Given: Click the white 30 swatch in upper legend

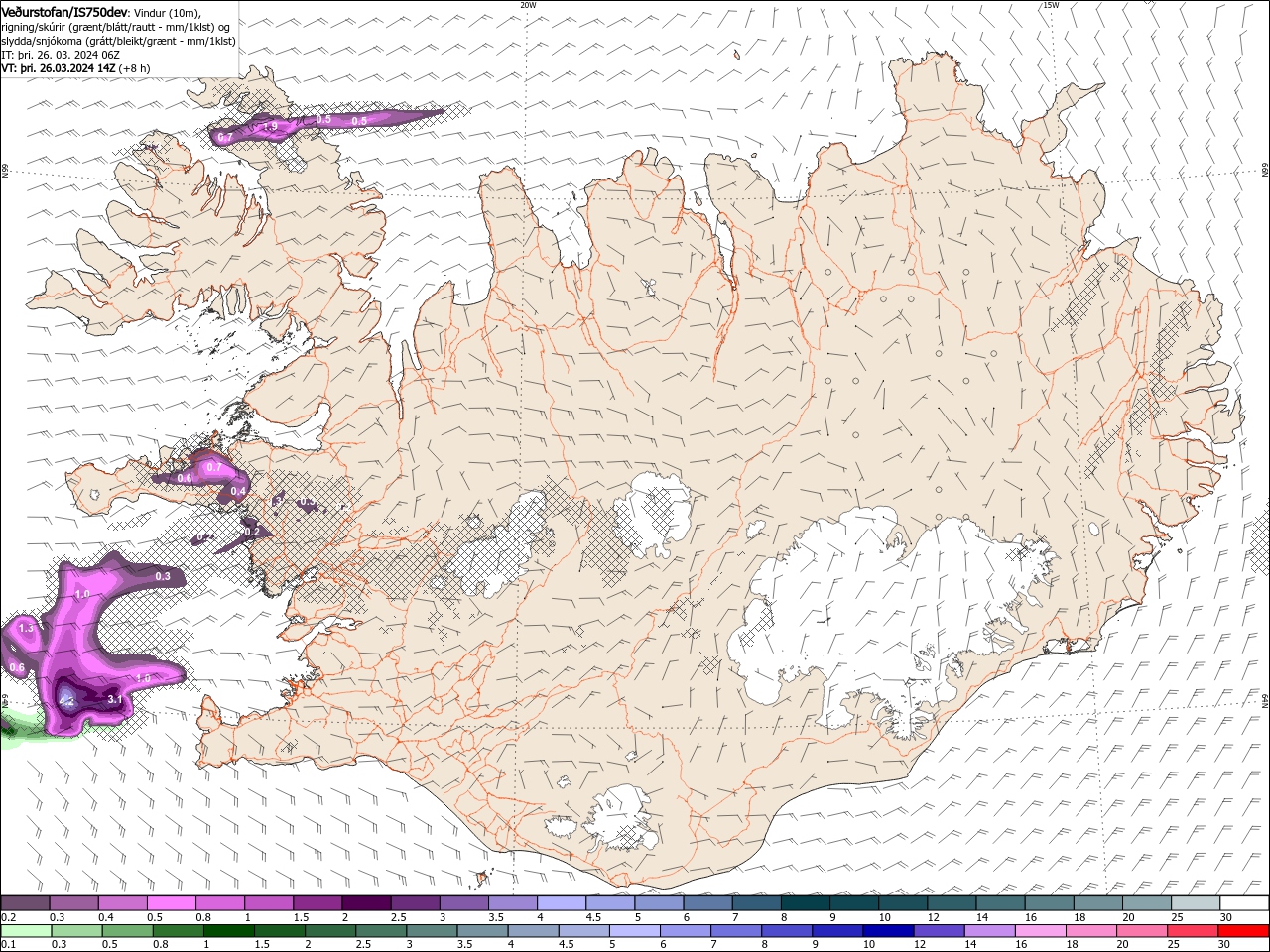Looking at the screenshot, I should tap(1244, 903).
